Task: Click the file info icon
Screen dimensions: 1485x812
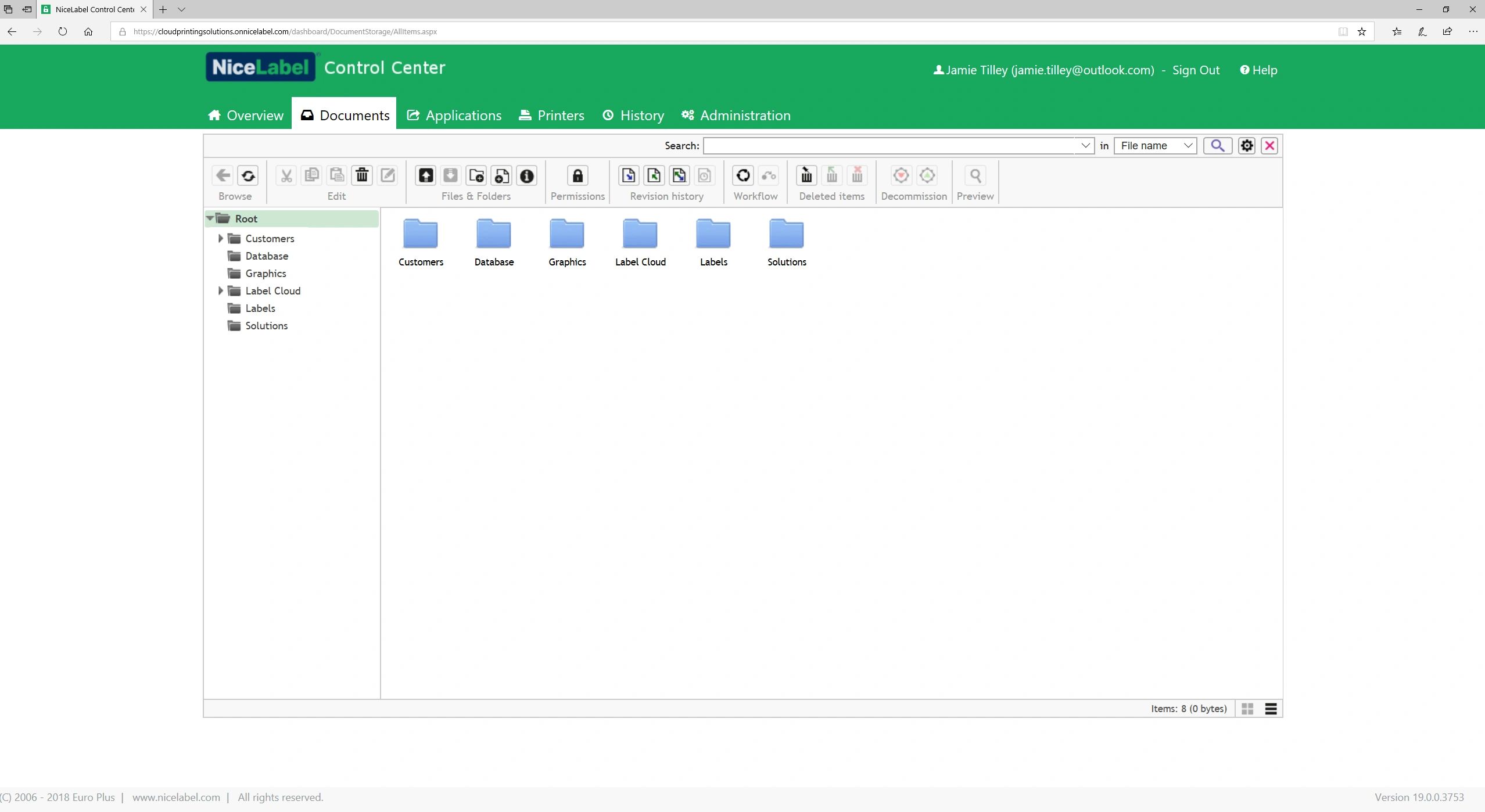Action: pos(527,175)
